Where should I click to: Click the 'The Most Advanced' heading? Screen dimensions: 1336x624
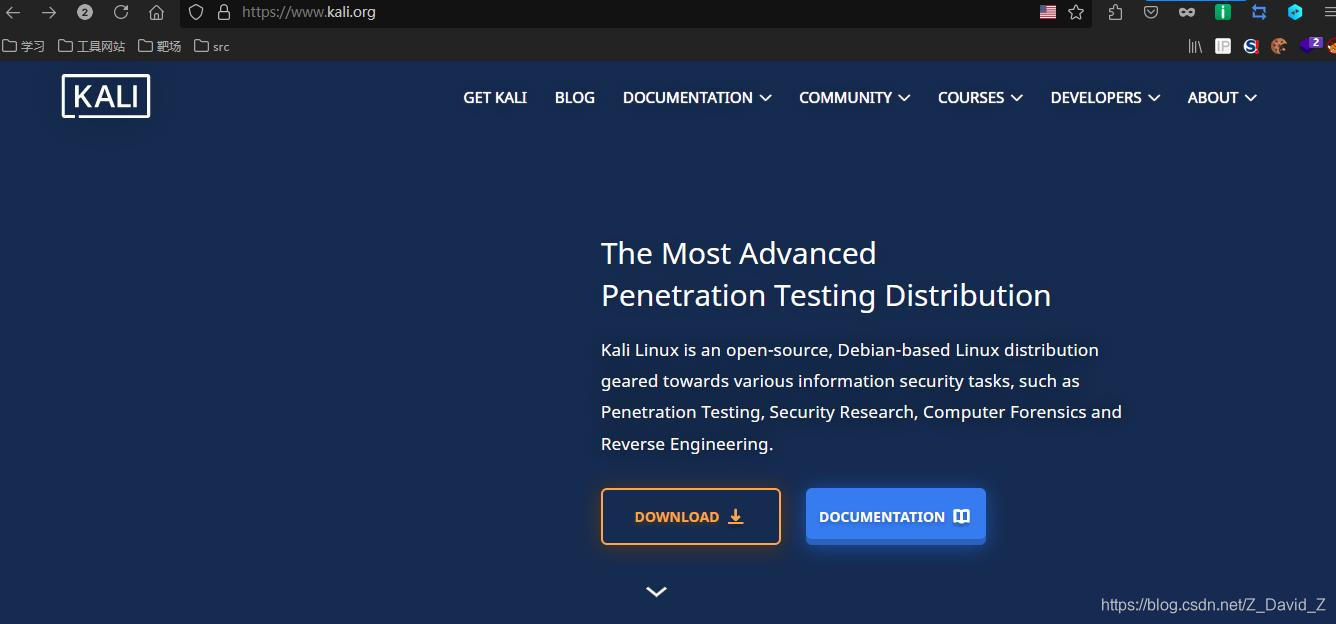[738, 253]
